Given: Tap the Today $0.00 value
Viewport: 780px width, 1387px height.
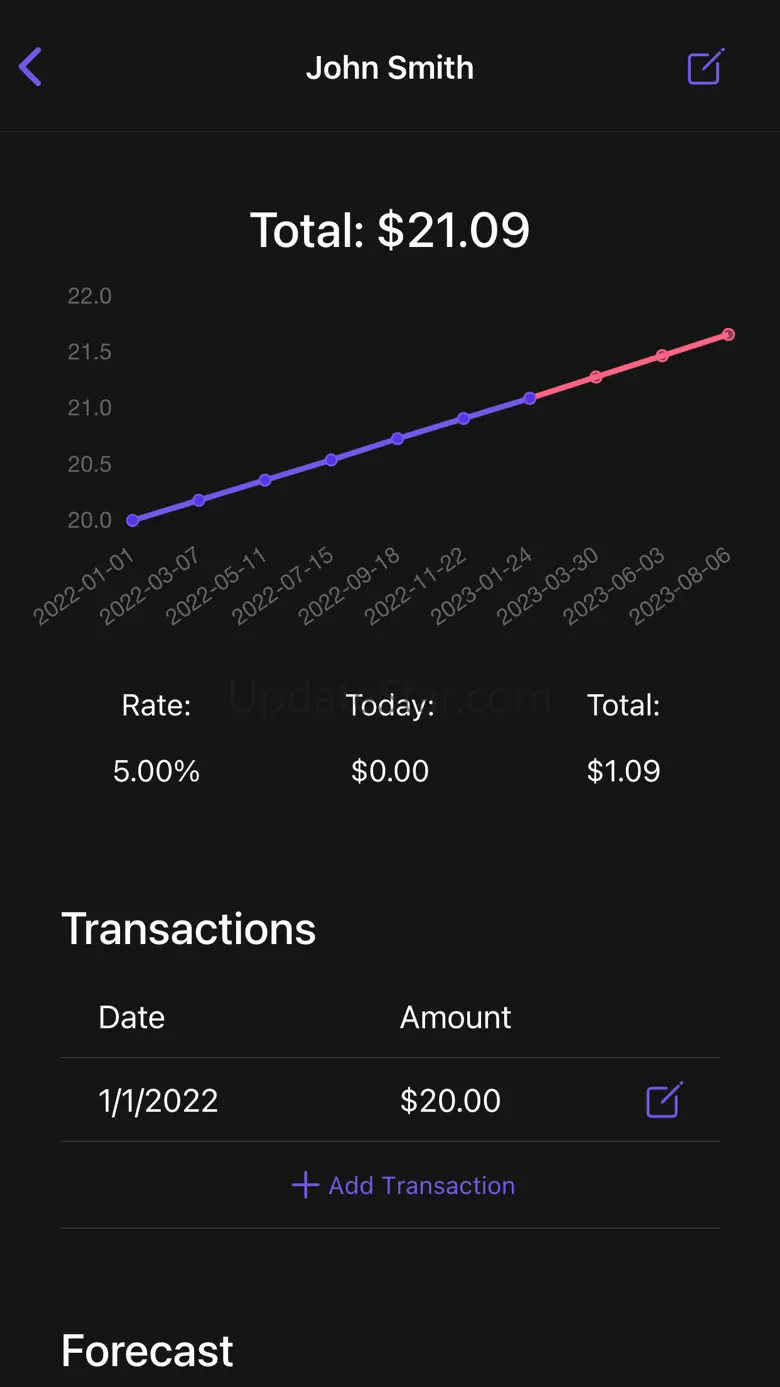Looking at the screenshot, I should coord(390,771).
